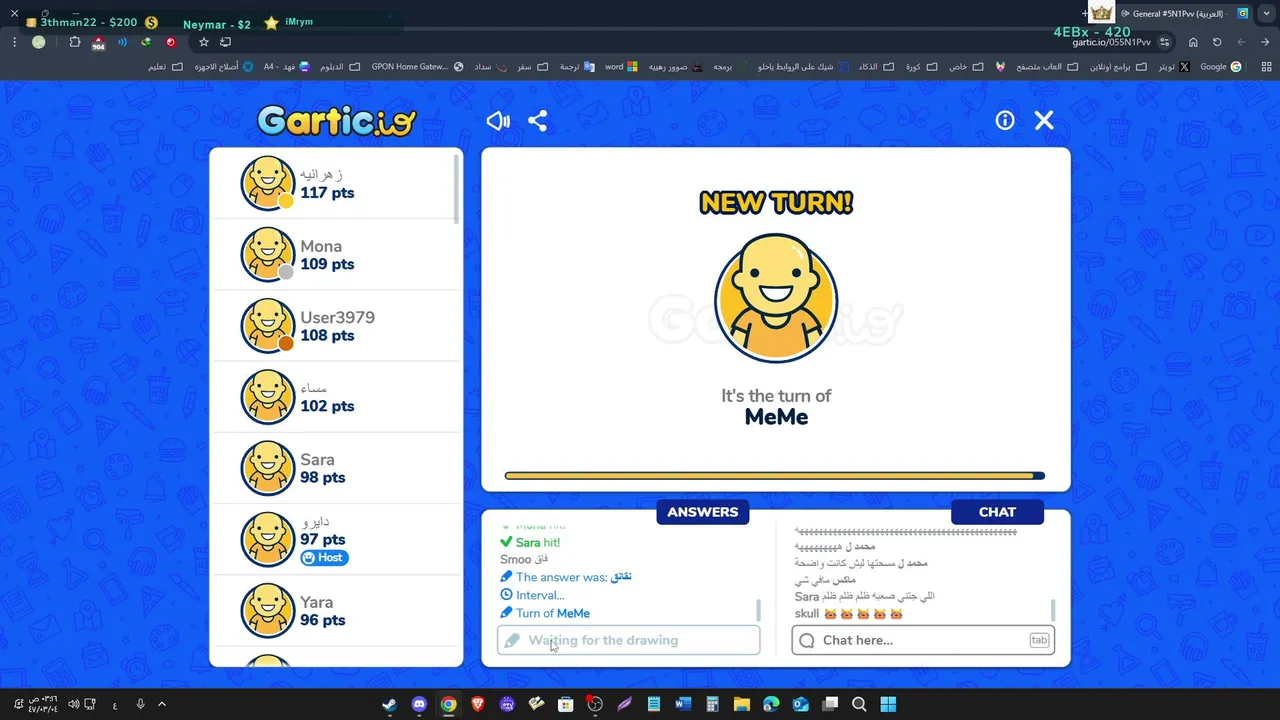The image size is (1280, 720).
Task: Open the كورة bookmark folder
Action: coord(922,67)
